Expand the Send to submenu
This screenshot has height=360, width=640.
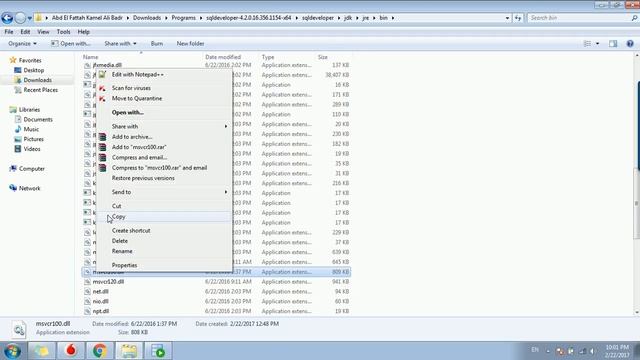click(x=164, y=192)
